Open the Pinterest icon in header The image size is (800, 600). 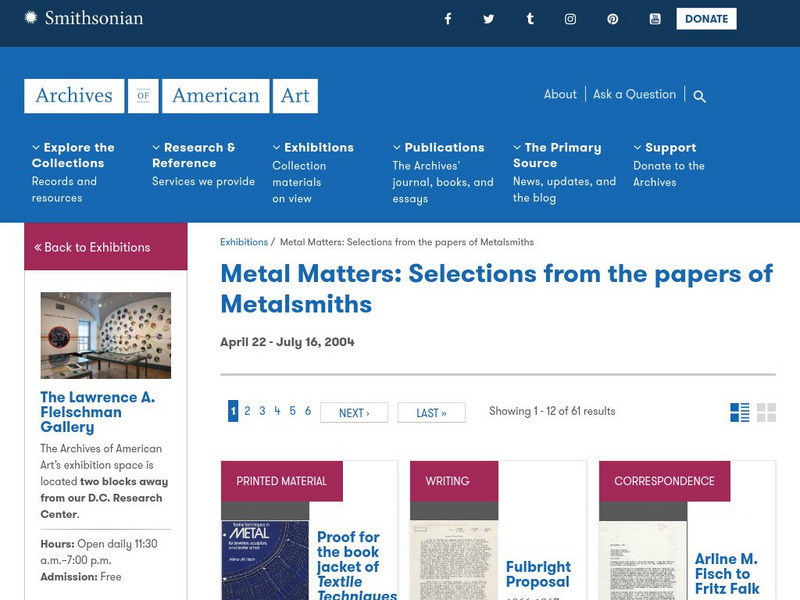click(612, 19)
